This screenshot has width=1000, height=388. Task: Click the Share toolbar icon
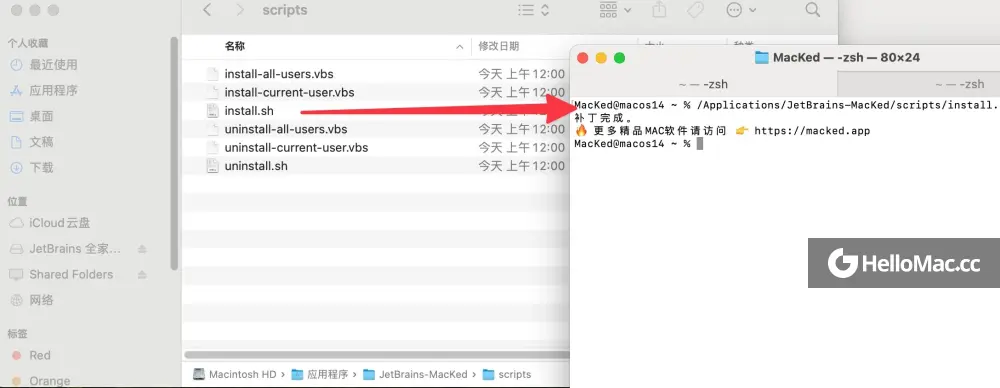(x=659, y=10)
